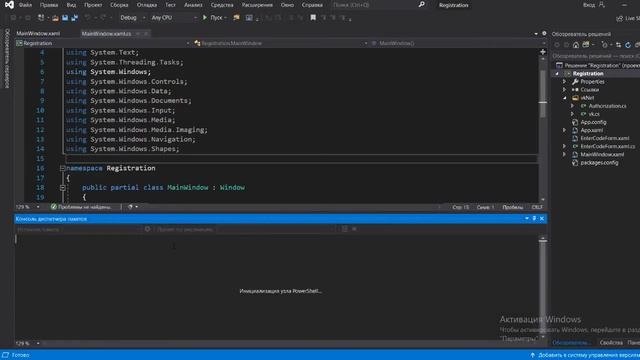Click the bookmark toolbar icon
640x360 pixels.
(x=313, y=18)
